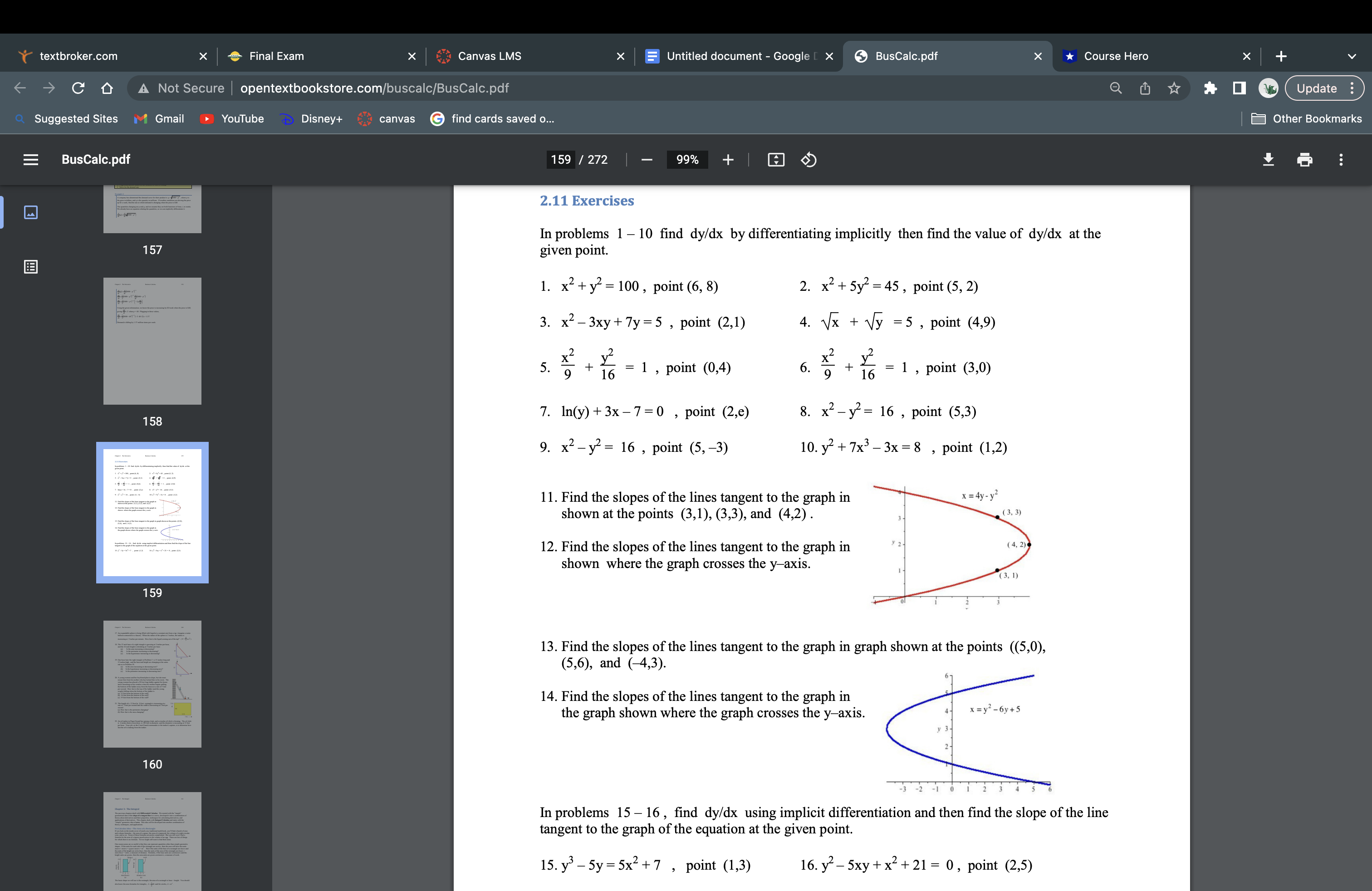Click the zoom in icon in PDF toolbar

728,160
